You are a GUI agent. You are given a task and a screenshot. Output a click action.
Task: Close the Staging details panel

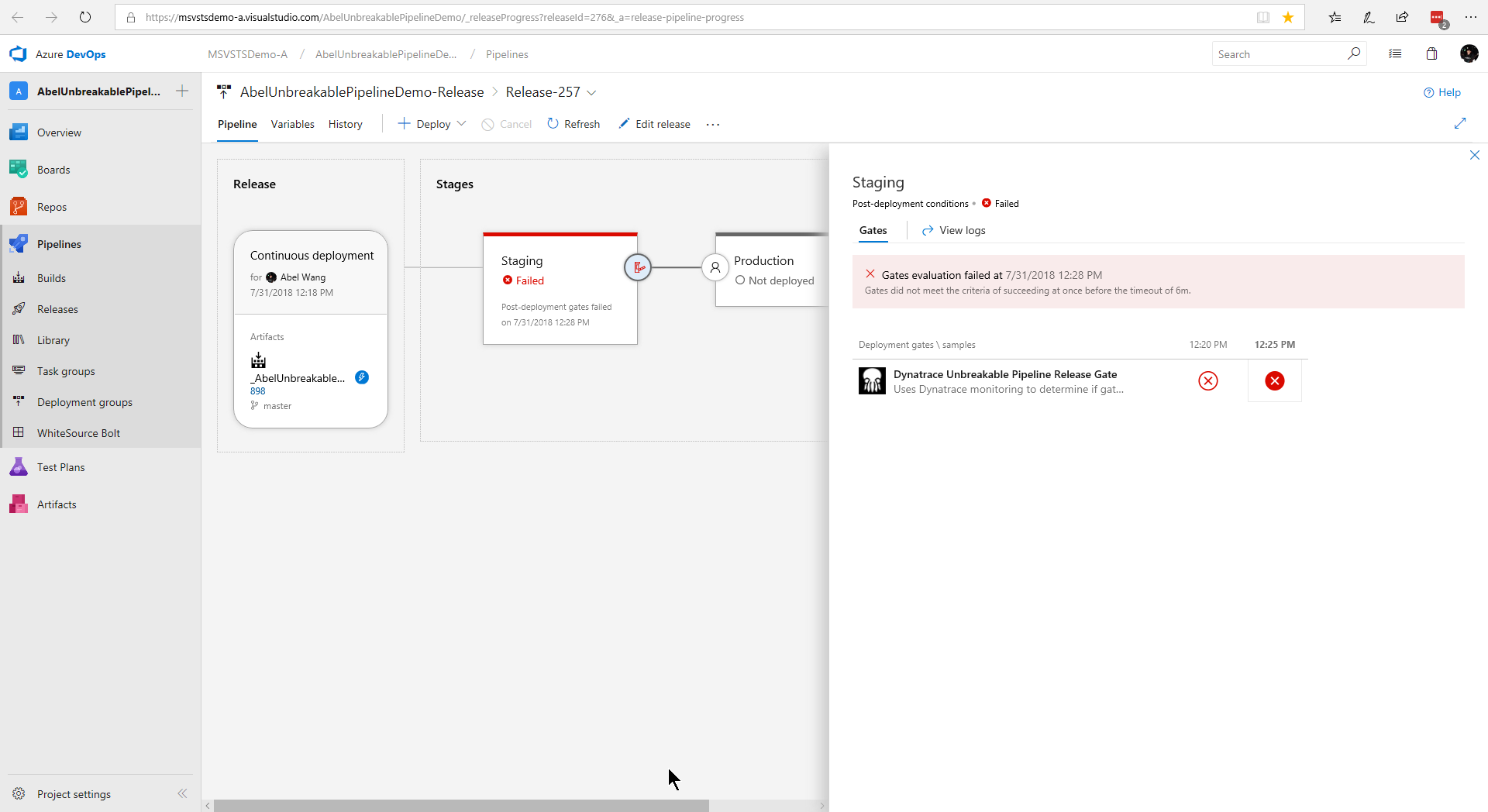1475,155
